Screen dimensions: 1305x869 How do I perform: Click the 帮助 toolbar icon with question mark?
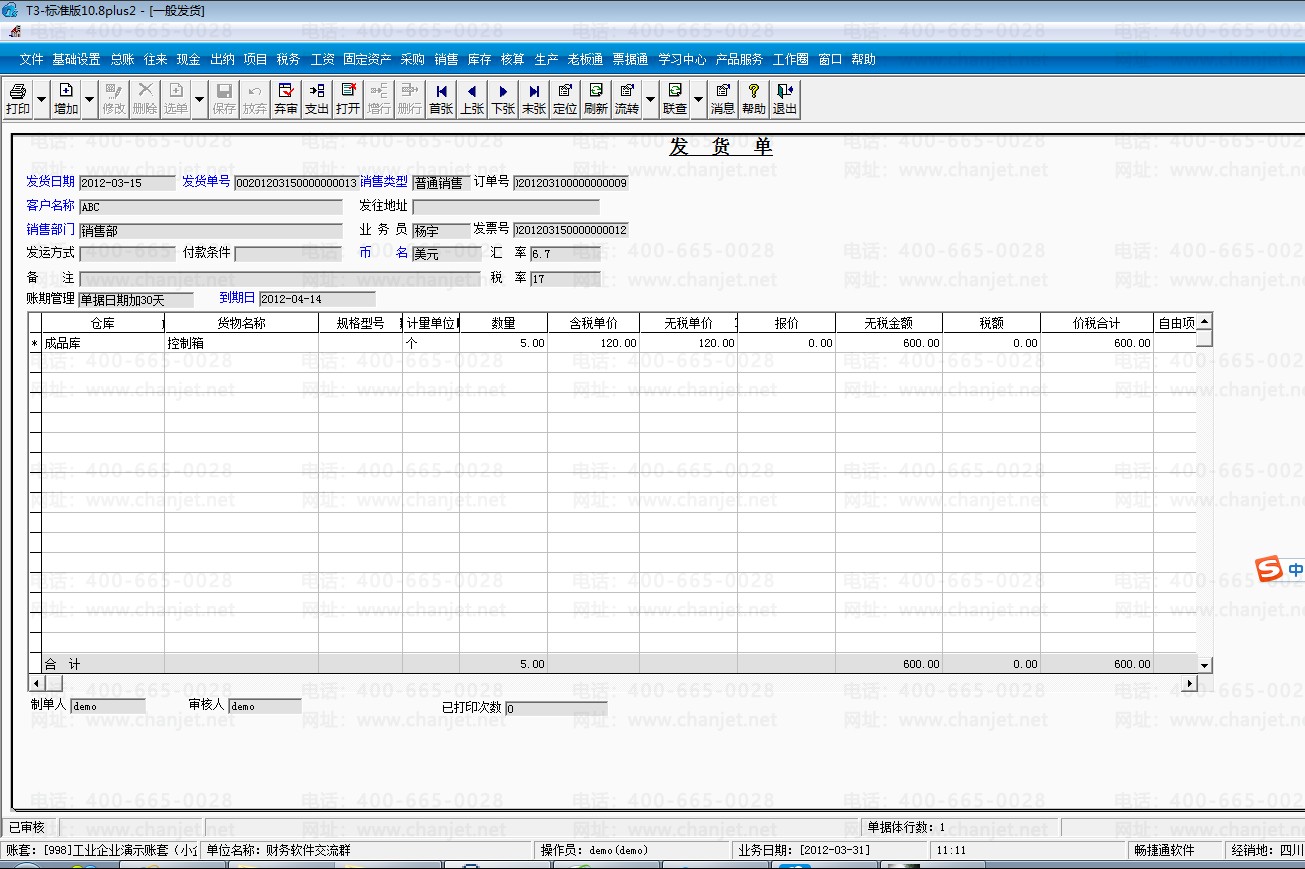point(754,99)
